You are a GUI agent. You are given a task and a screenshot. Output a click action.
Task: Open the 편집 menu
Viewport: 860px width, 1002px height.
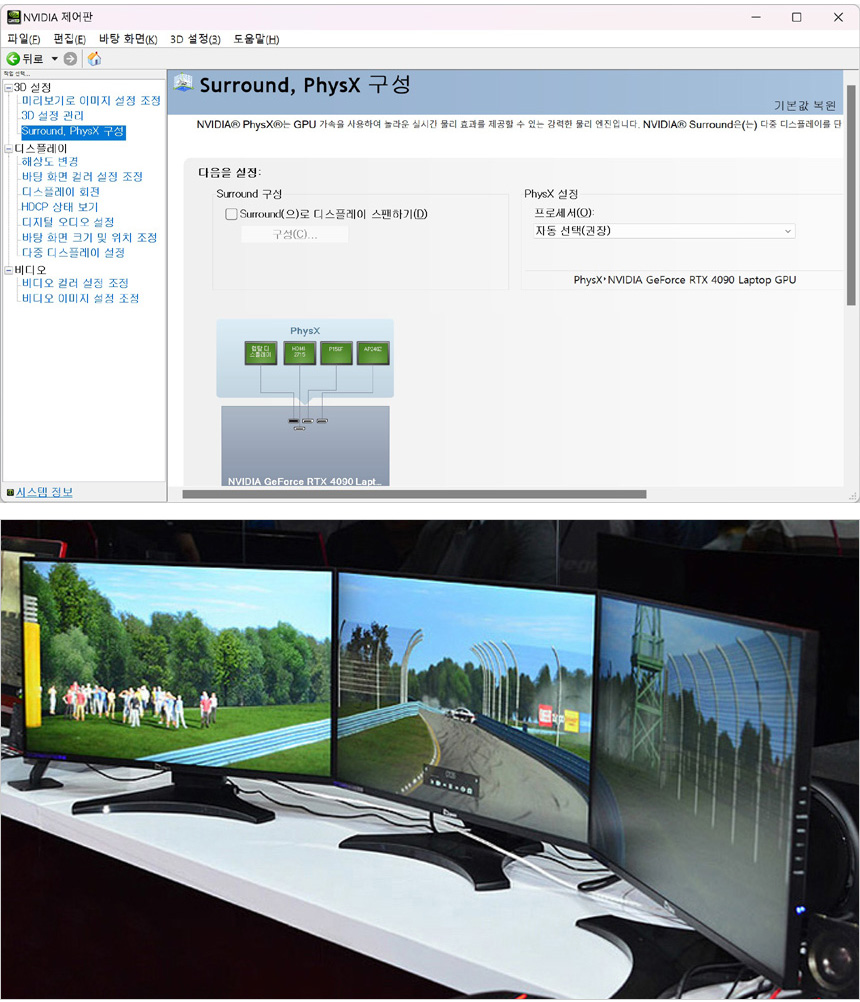[70, 39]
